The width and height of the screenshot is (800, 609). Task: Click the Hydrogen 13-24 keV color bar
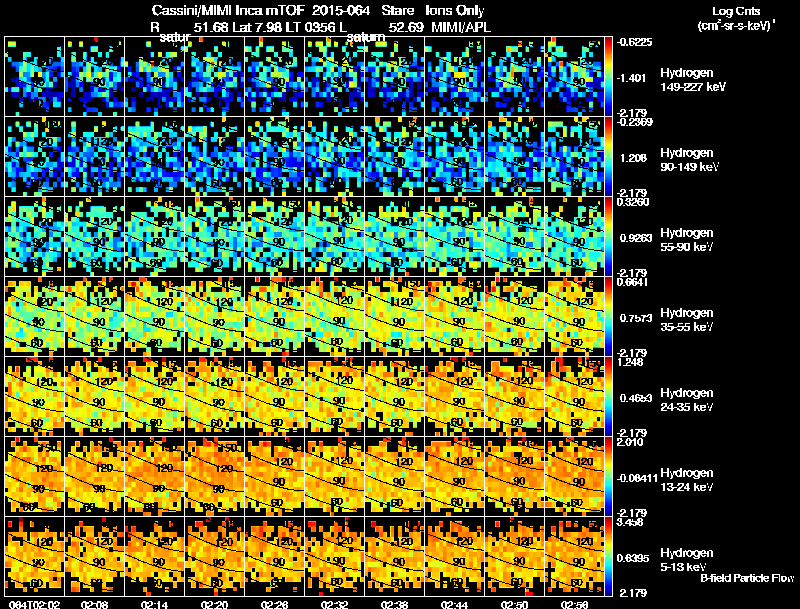609,476
